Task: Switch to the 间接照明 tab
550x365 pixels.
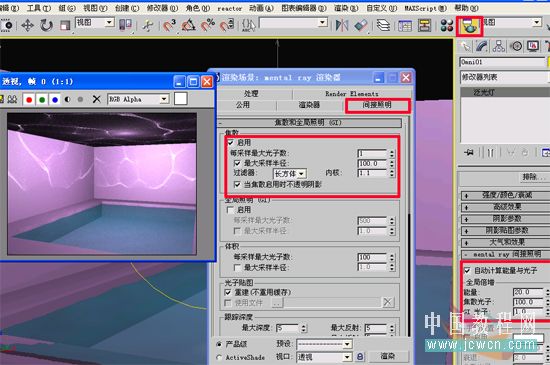Action: 377,105
